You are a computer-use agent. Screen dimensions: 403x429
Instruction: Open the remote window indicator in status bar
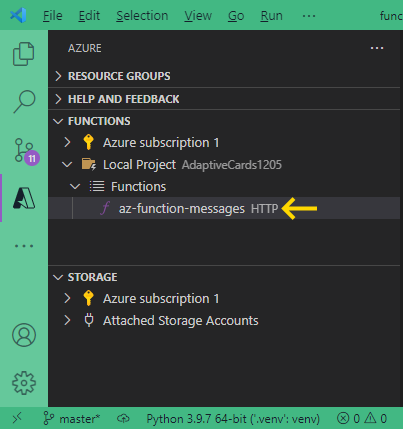click(17, 418)
